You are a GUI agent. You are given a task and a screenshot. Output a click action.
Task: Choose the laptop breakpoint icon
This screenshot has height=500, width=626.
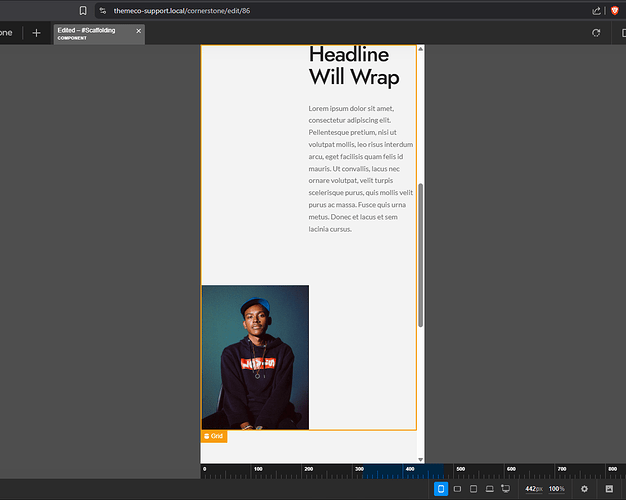pos(489,489)
